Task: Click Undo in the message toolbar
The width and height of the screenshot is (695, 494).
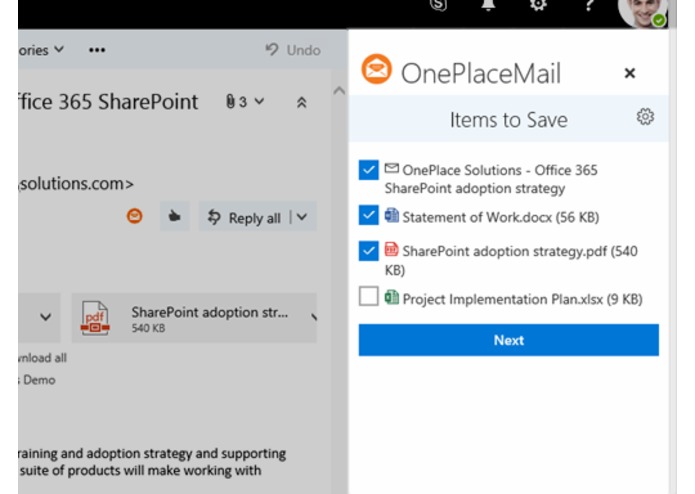Action: point(293,50)
